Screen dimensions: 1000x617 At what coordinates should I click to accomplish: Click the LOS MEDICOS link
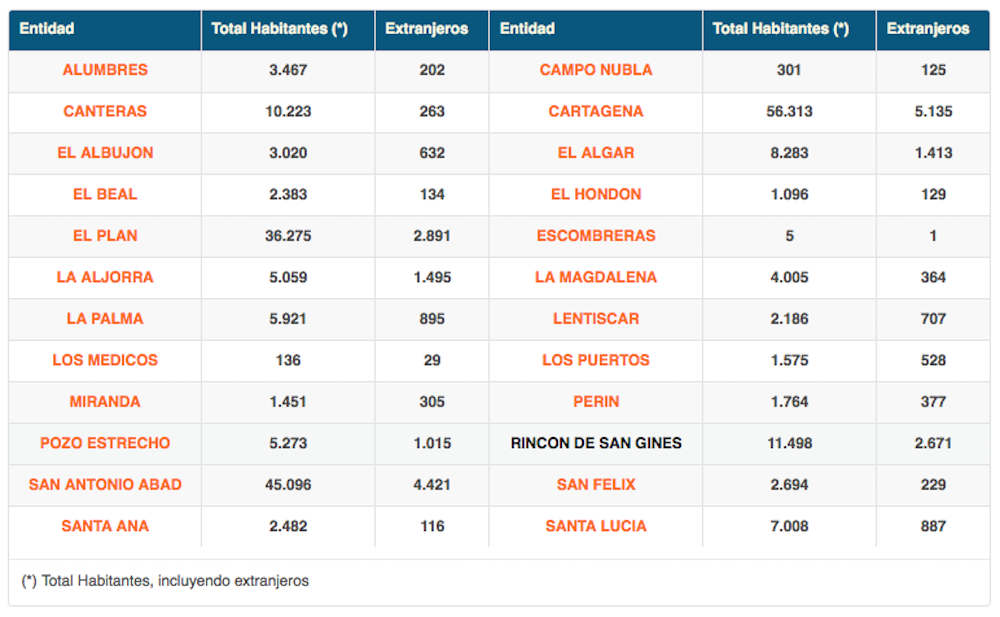click(x=105, y=360)
